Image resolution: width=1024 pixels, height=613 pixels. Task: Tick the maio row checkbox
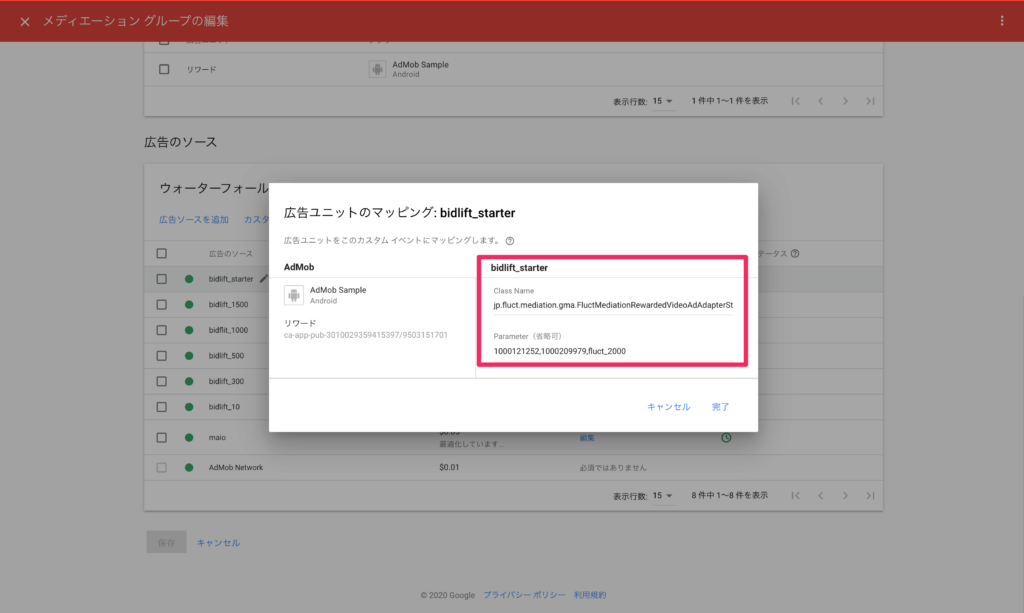161,437
